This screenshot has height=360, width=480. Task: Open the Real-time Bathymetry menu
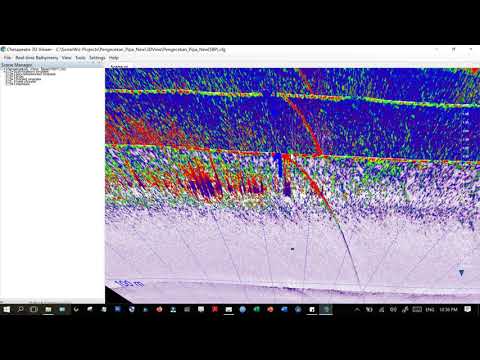pyautogui.click(x=37, y=58)
